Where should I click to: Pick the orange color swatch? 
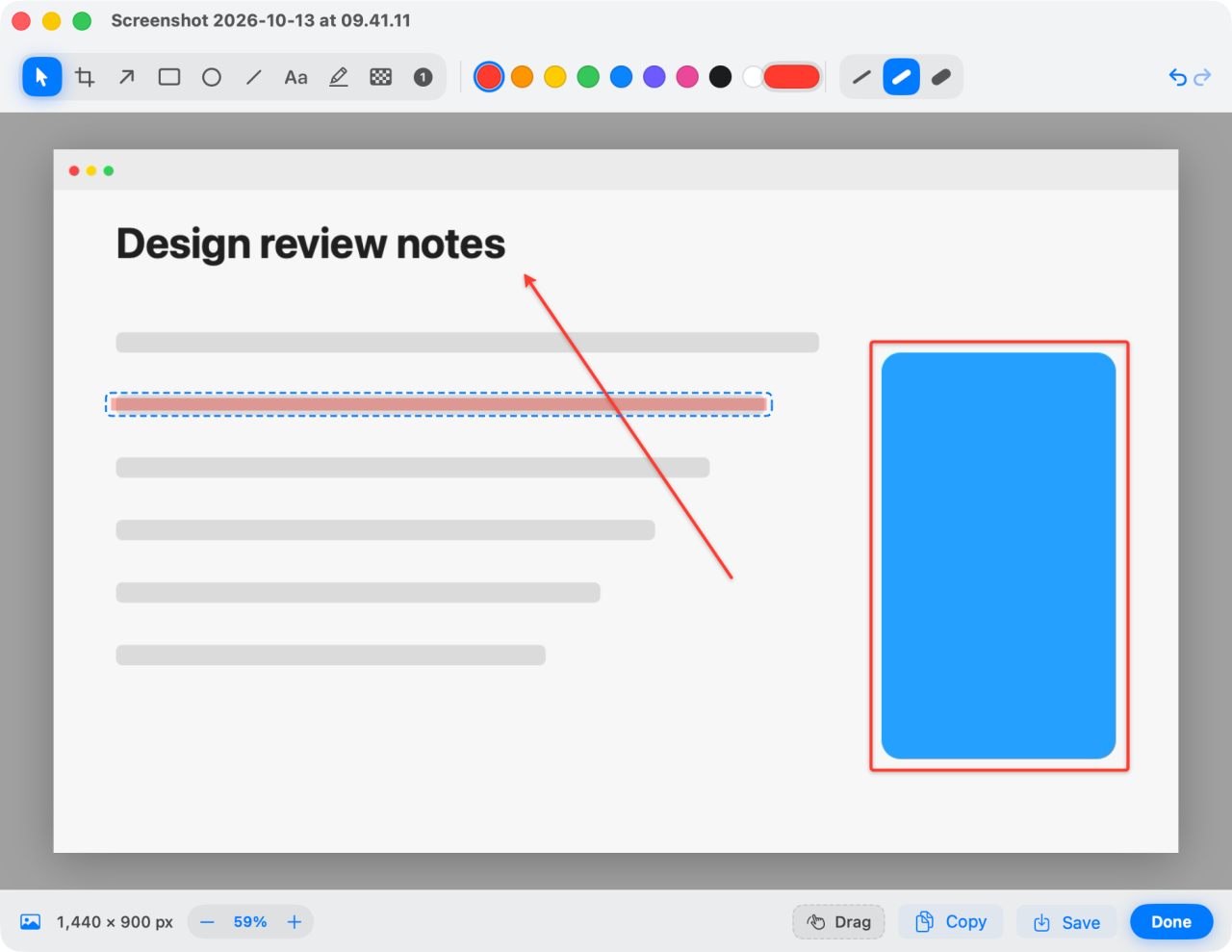click(x=523, y=77)
